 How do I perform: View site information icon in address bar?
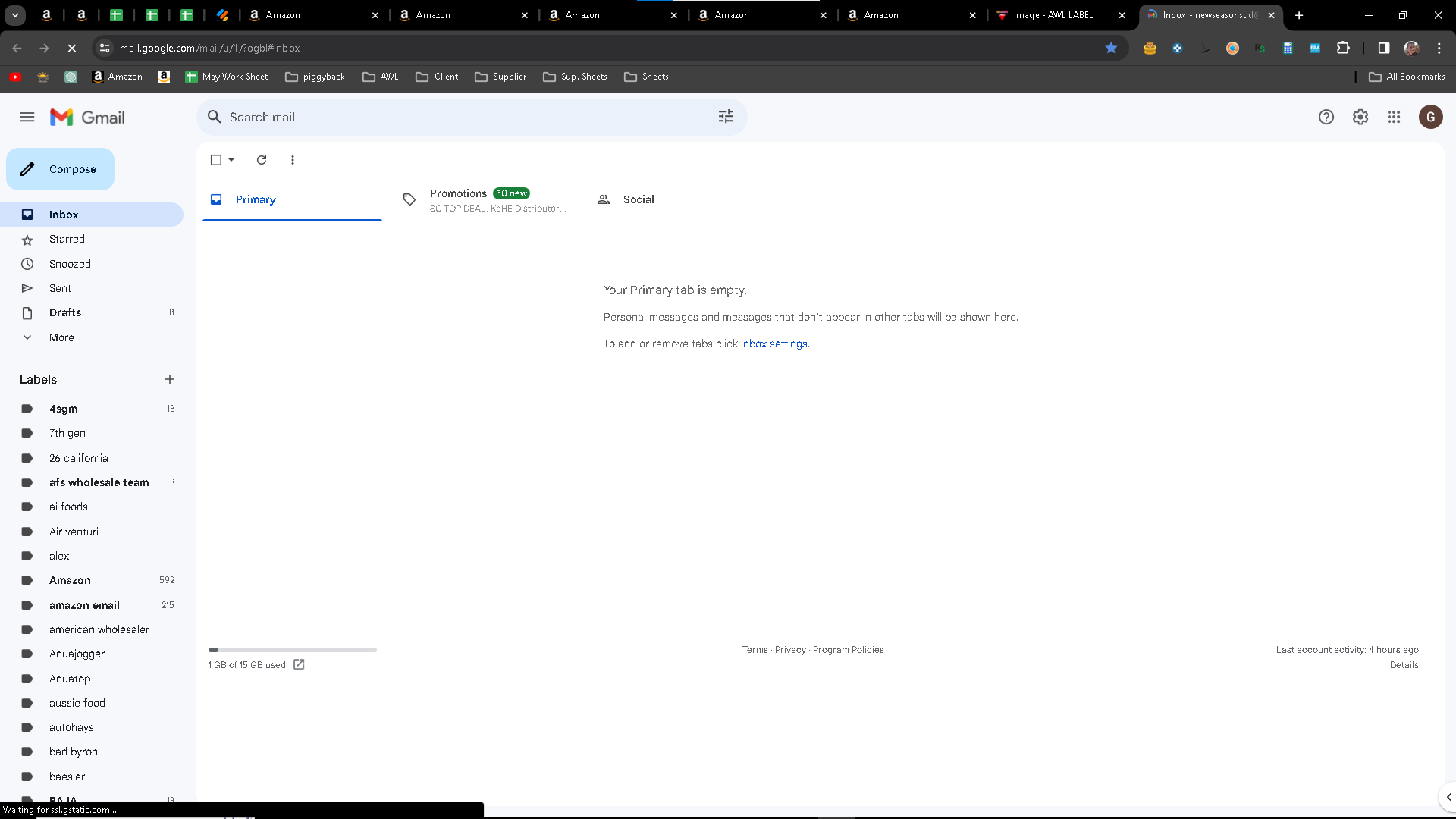click(x=105, y=48)
